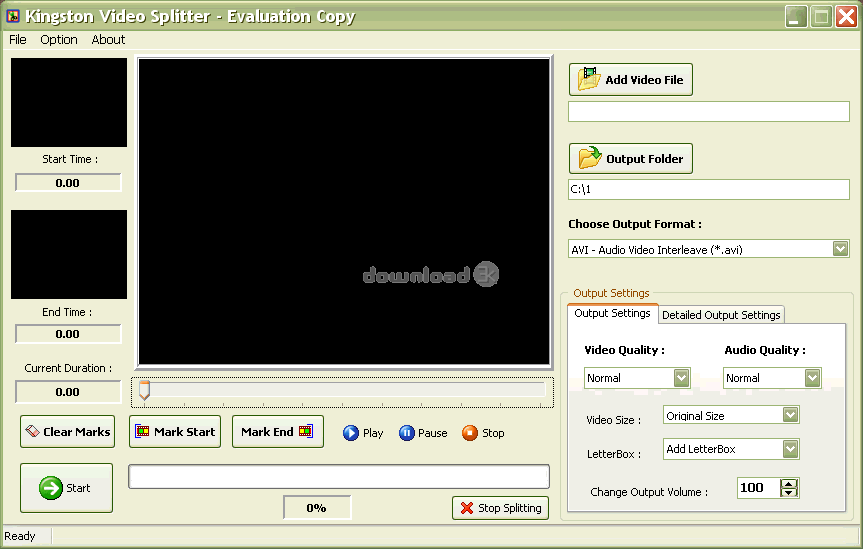863x549 pixels.
Task: Click the "Video Quality :" label
Action: [x=624, y=350]
